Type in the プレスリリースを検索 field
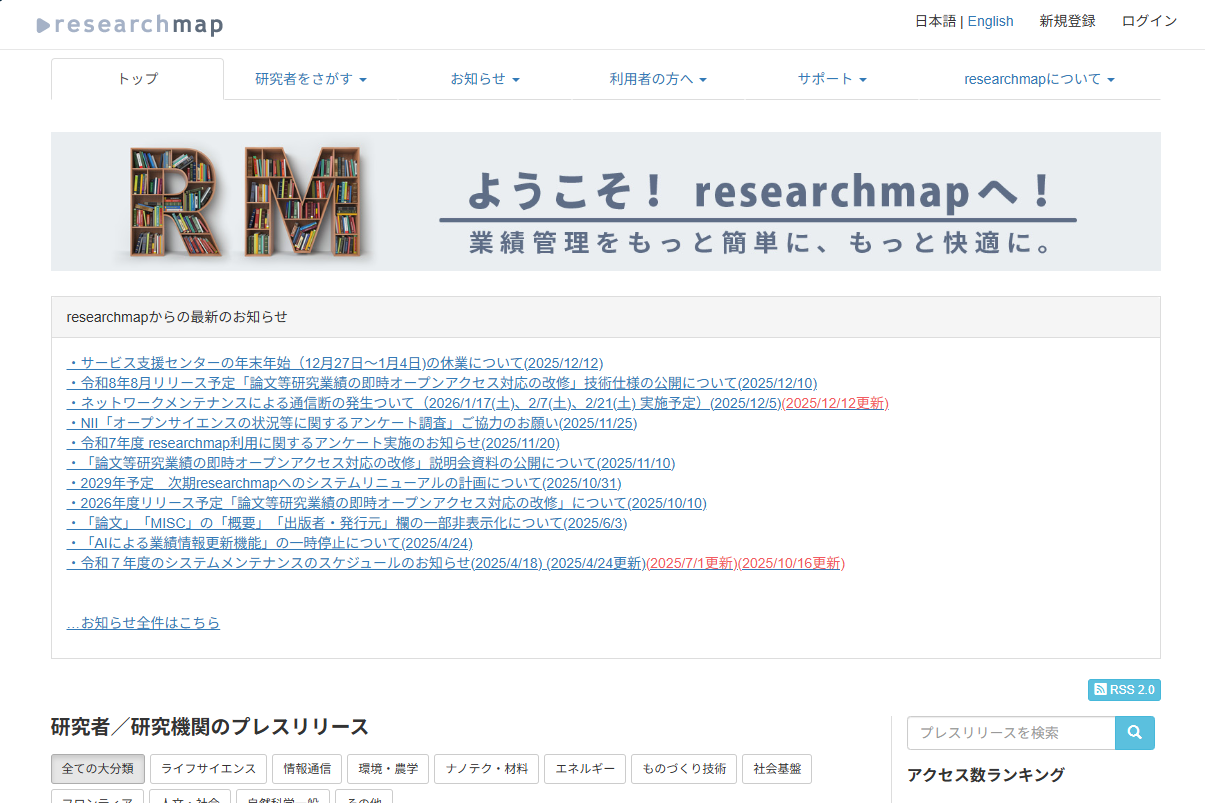 [1010, 733]
